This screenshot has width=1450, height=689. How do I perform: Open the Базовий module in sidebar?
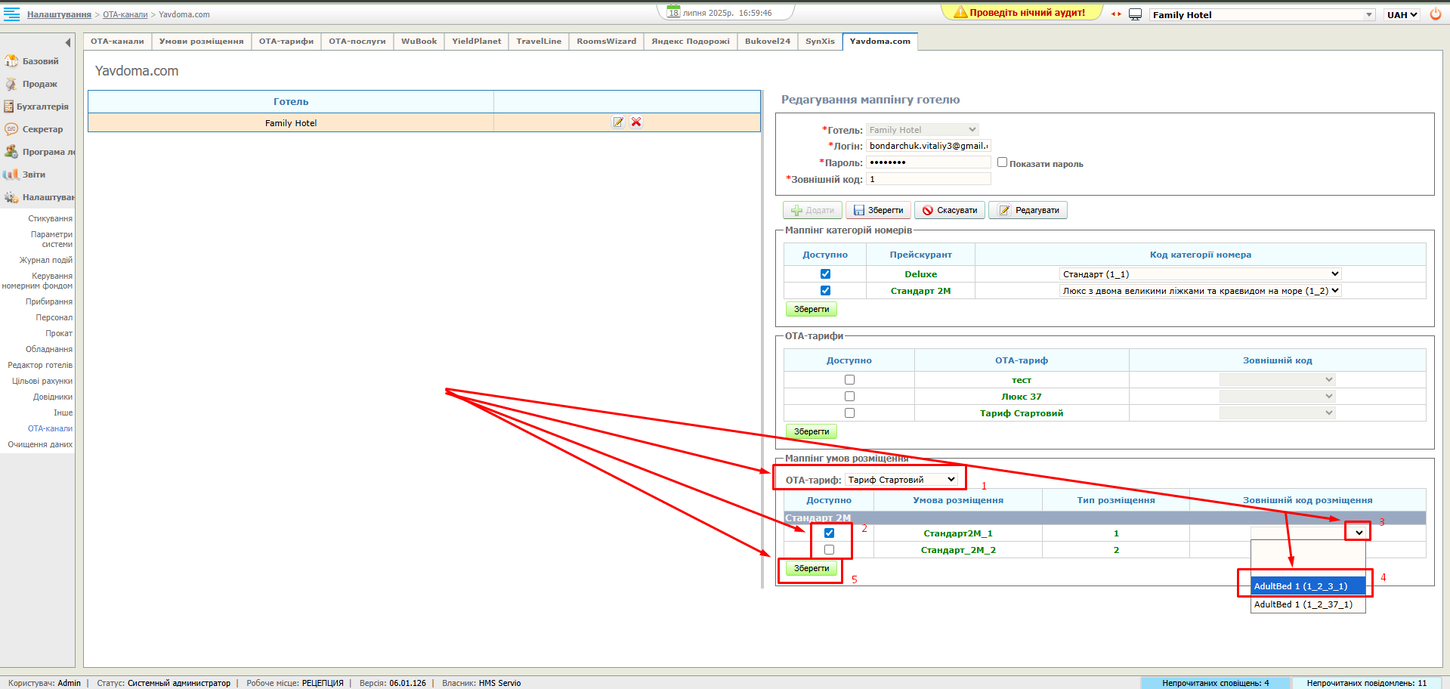point(38,61)
